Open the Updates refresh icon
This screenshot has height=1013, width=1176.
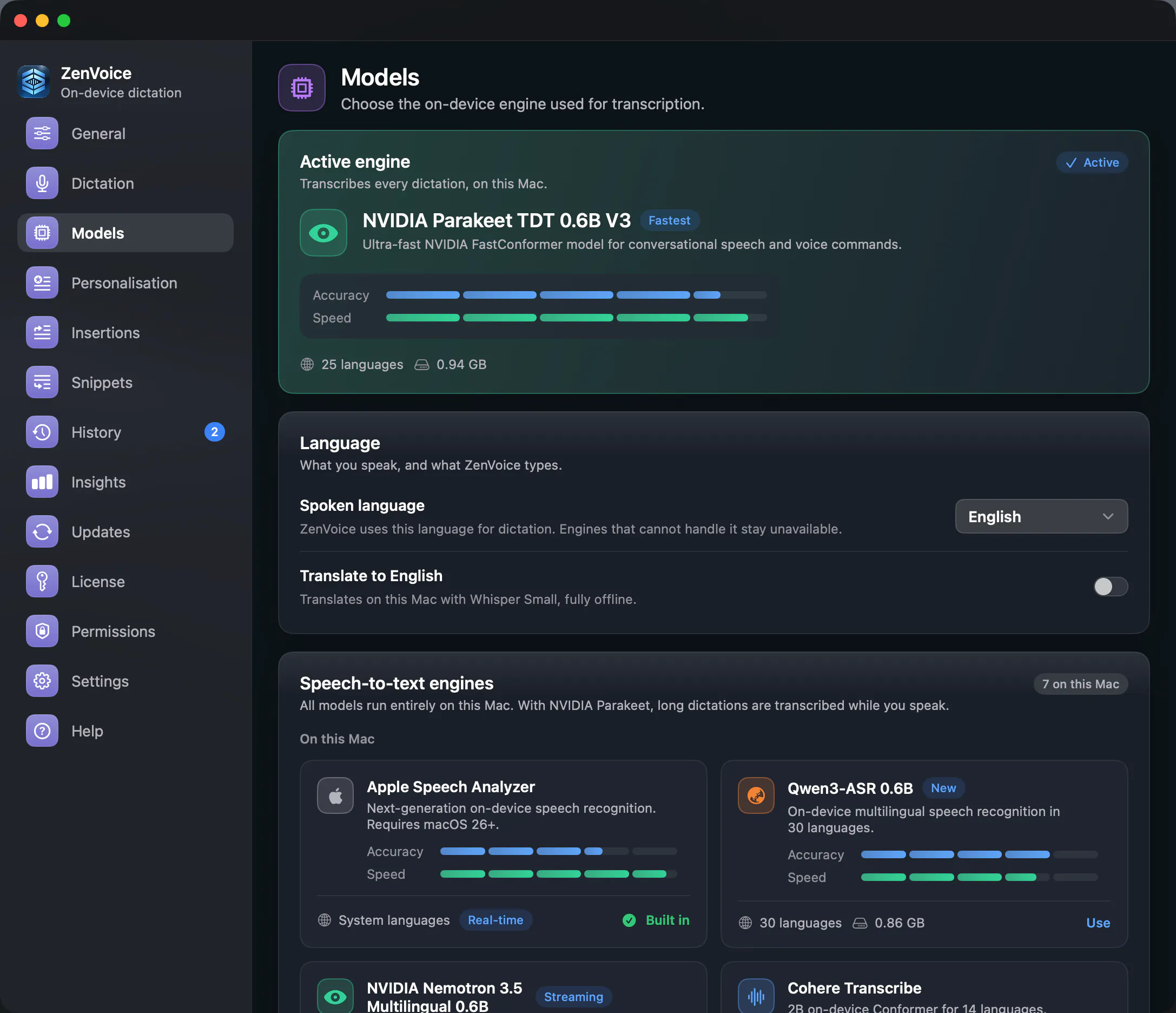(42, 531)
